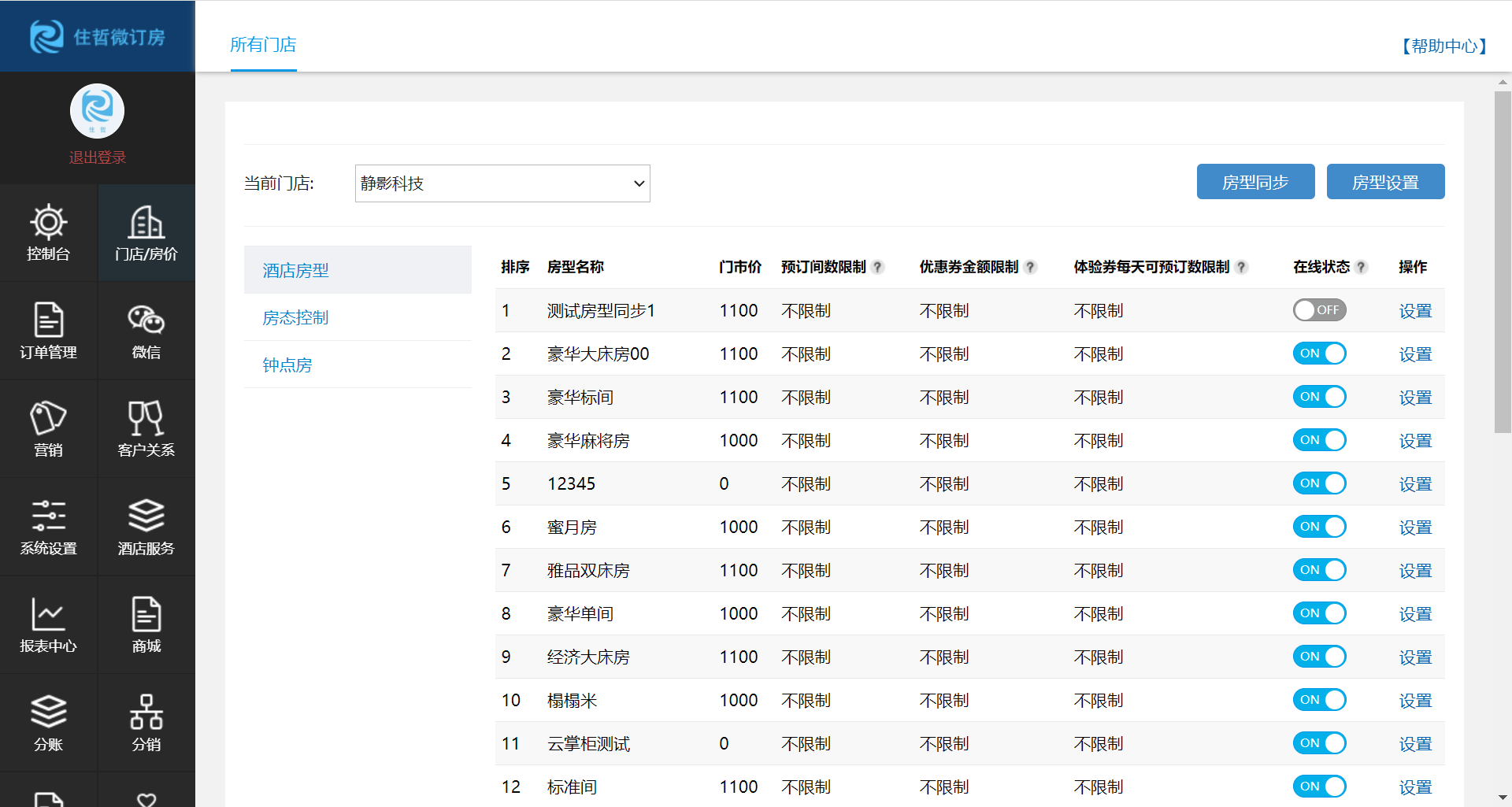
Task: Click 设置 for room 12345
Action: point(1415,484)
